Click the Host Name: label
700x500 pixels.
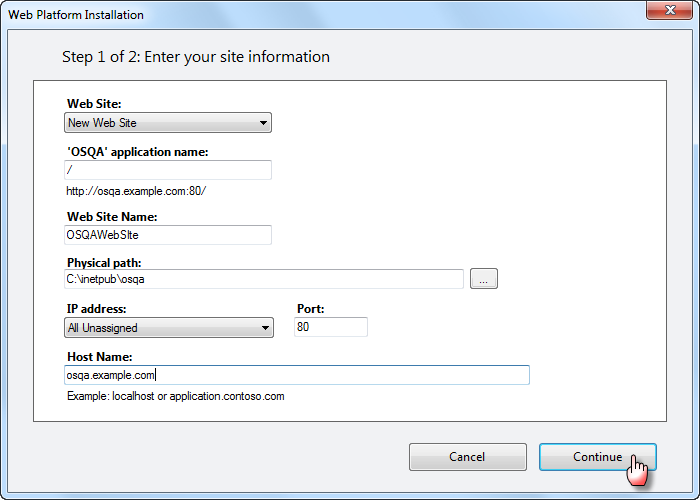tap(100, 357)
